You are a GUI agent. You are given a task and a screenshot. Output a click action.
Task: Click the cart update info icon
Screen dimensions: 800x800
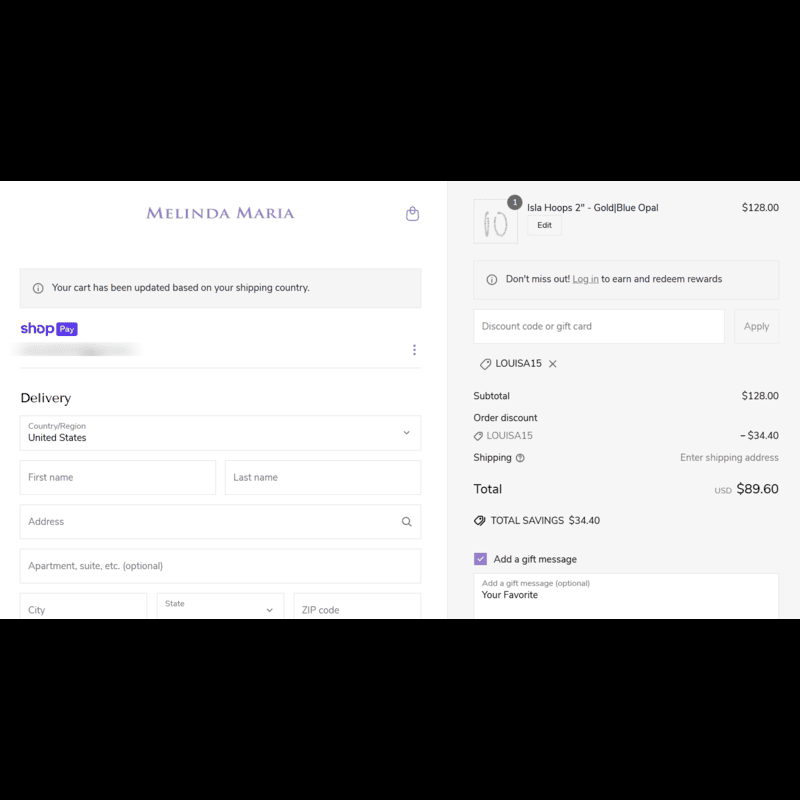[38, 288]
